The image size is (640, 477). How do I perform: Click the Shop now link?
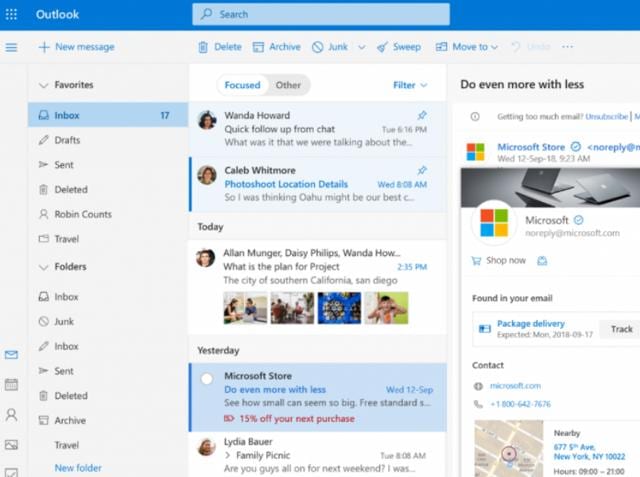[x=506, y=260]
